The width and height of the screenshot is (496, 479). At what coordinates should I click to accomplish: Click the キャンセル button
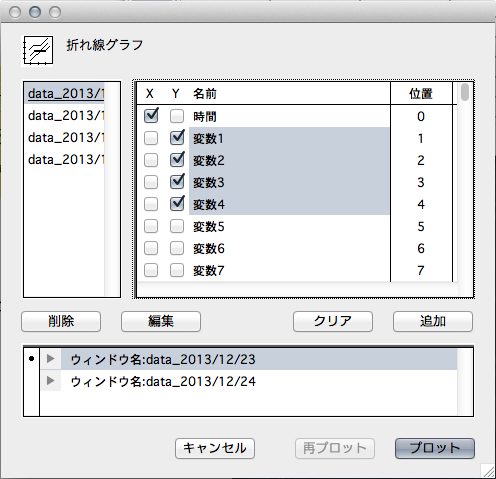click(215, 448)
